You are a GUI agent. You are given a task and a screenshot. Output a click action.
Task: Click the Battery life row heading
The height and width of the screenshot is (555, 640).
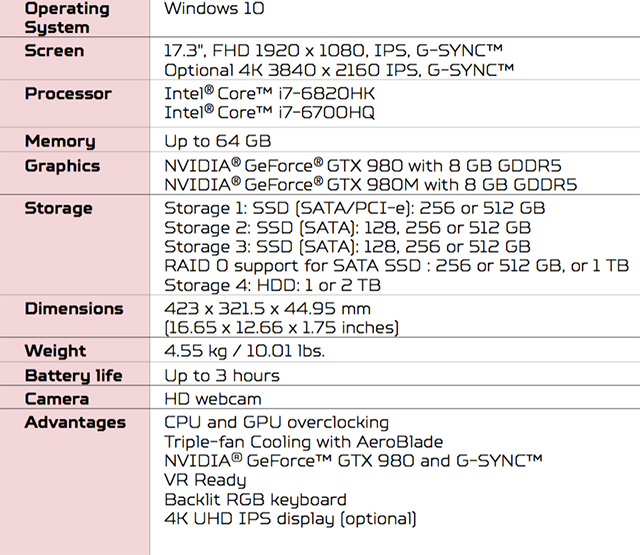[x=74, y=375]
